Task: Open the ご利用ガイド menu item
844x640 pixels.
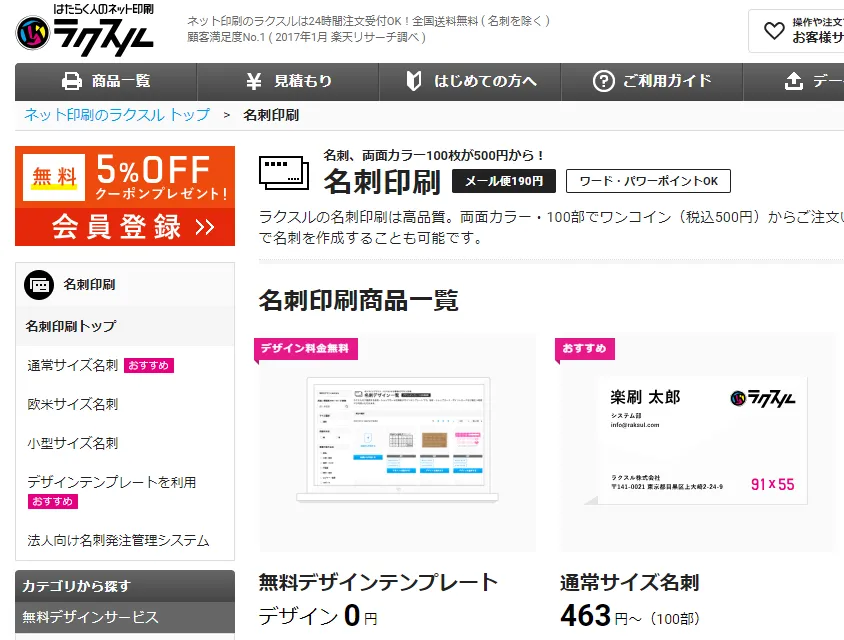Action: click(652, 81)
